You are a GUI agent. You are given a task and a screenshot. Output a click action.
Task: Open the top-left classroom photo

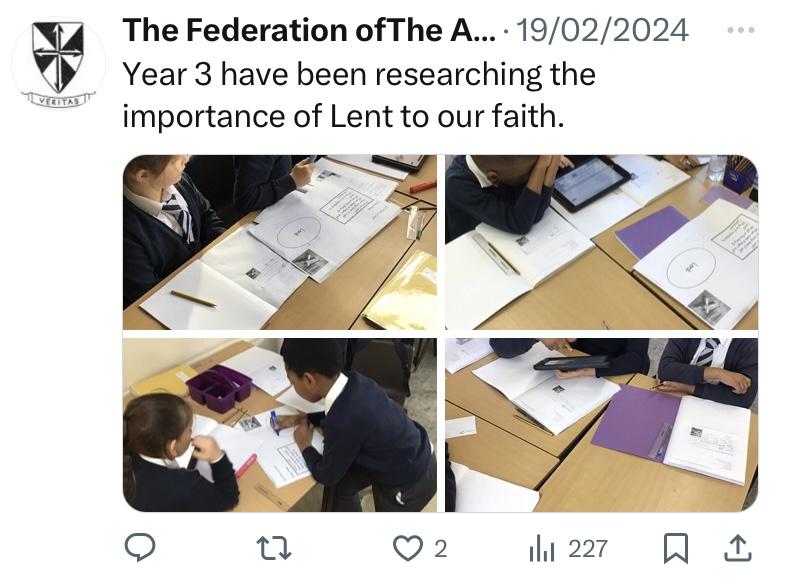pyautogui.click(x=279, y=242)
